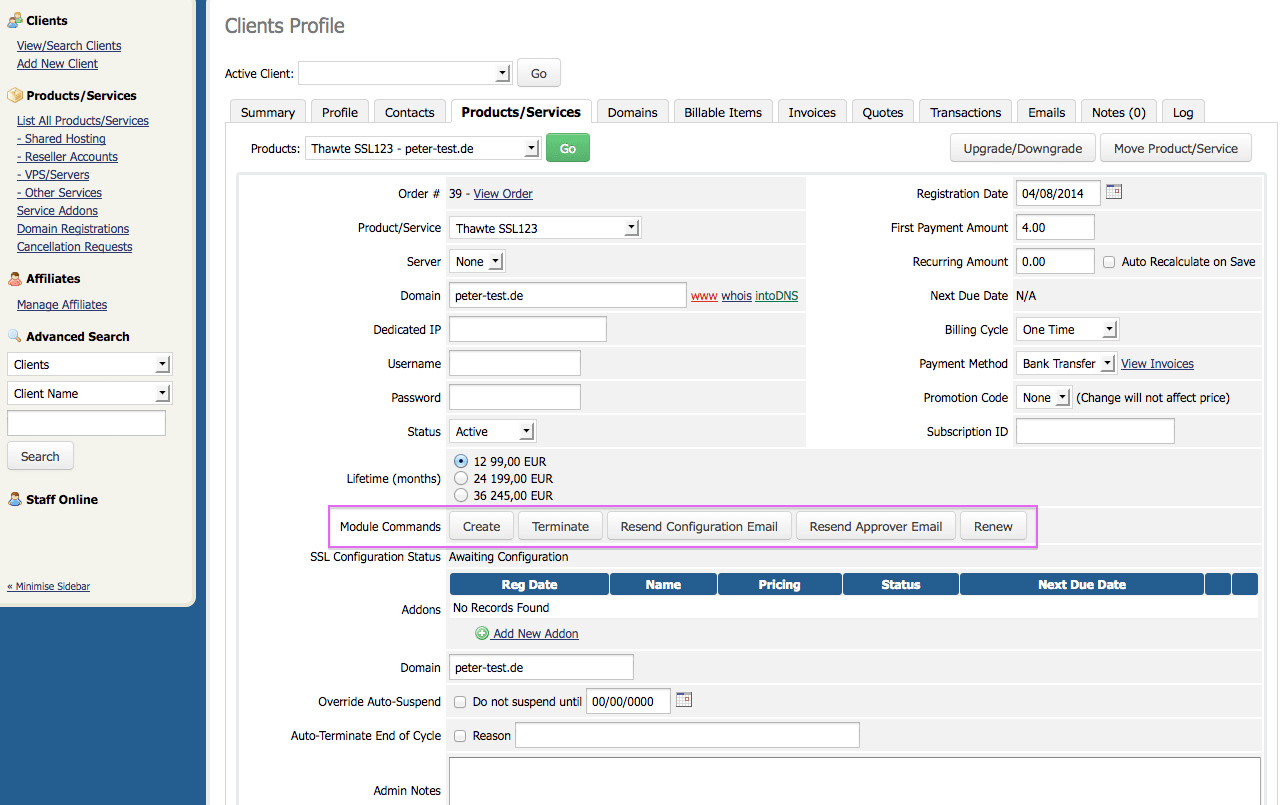Click the Advanced Search magnifier icon
Viewport: 1286px width, 805px height.
15,336
